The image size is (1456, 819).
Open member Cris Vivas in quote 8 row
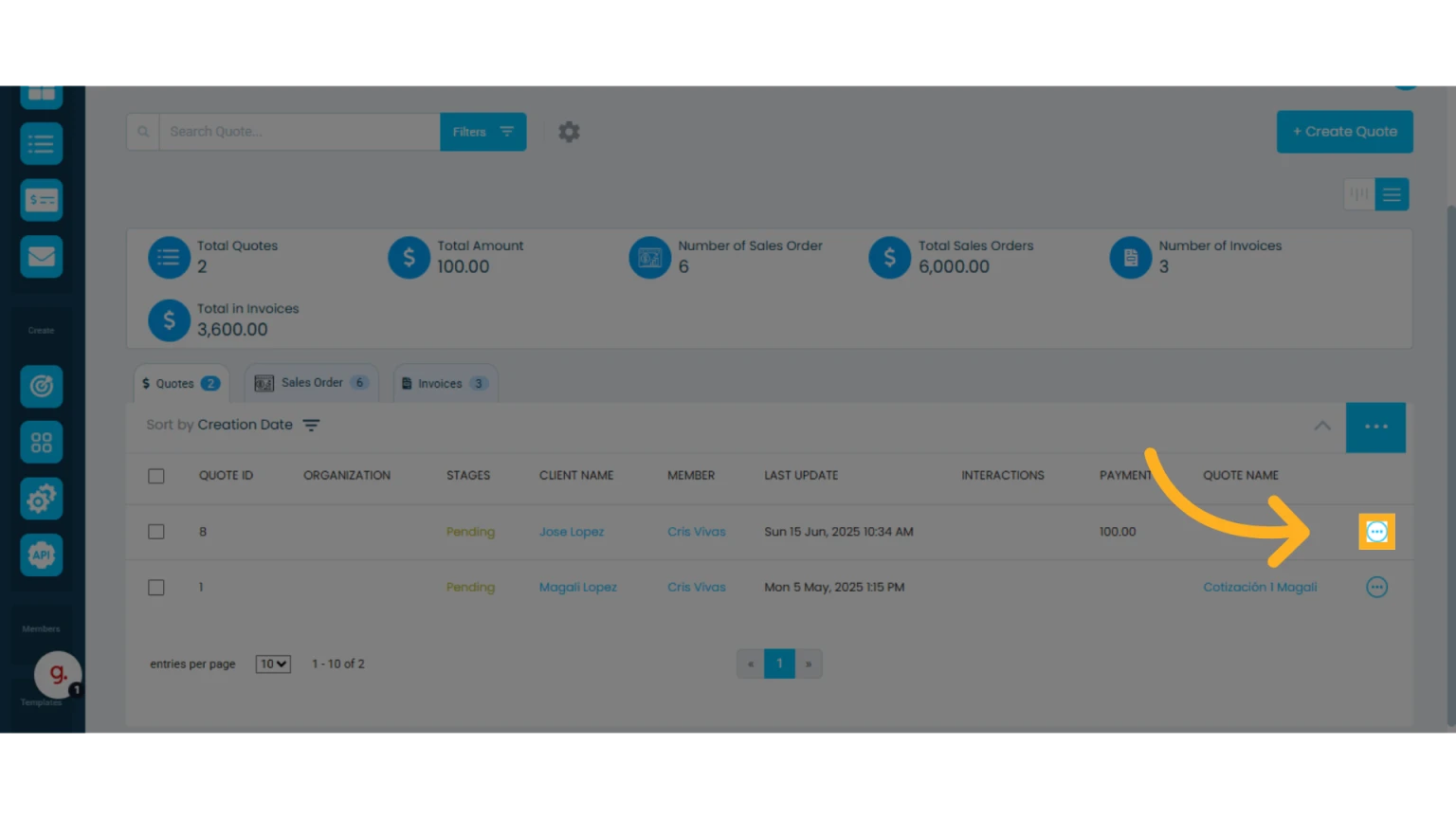(697, 532)
